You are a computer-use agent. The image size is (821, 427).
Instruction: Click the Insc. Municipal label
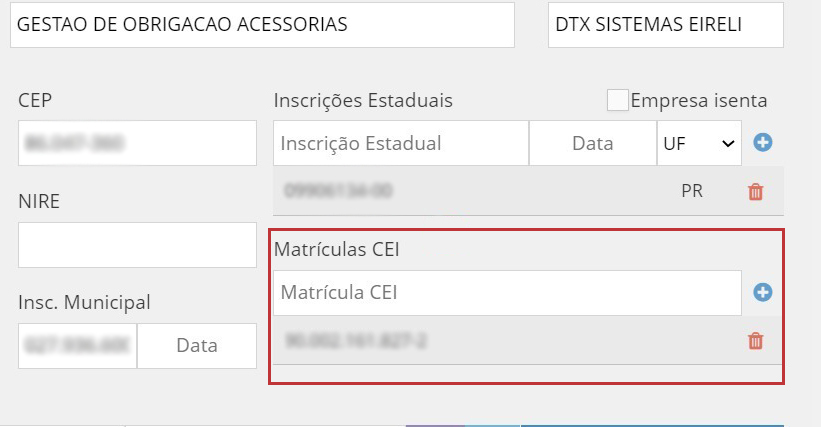point(84,302)
